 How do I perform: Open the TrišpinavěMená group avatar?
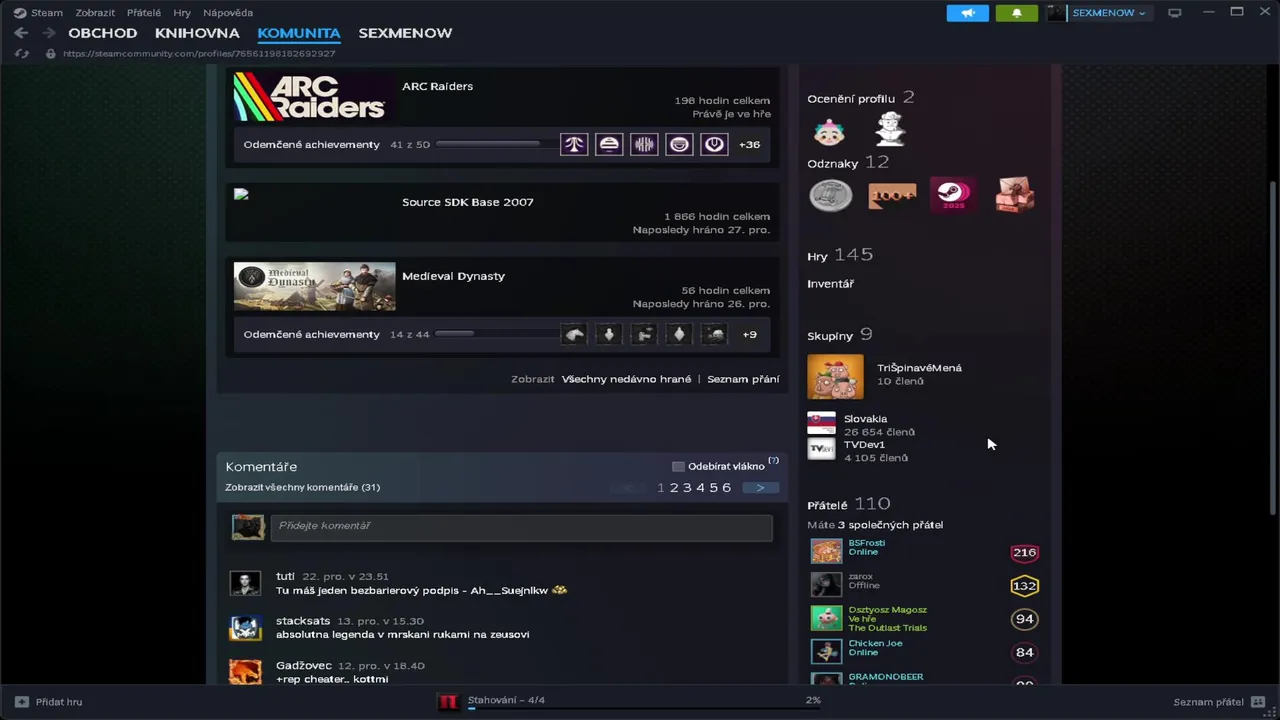(x=835, y=377)
